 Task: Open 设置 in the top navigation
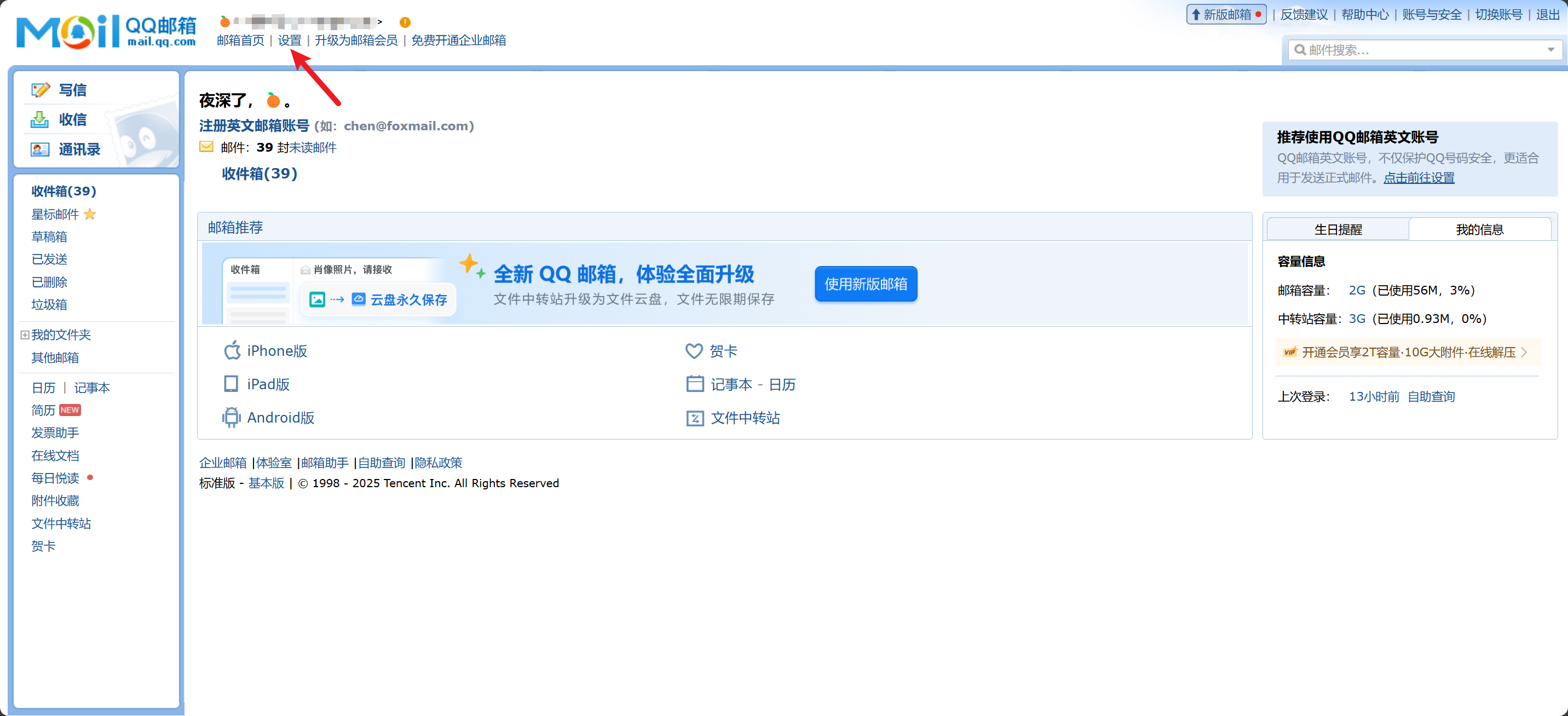[290, 40]
